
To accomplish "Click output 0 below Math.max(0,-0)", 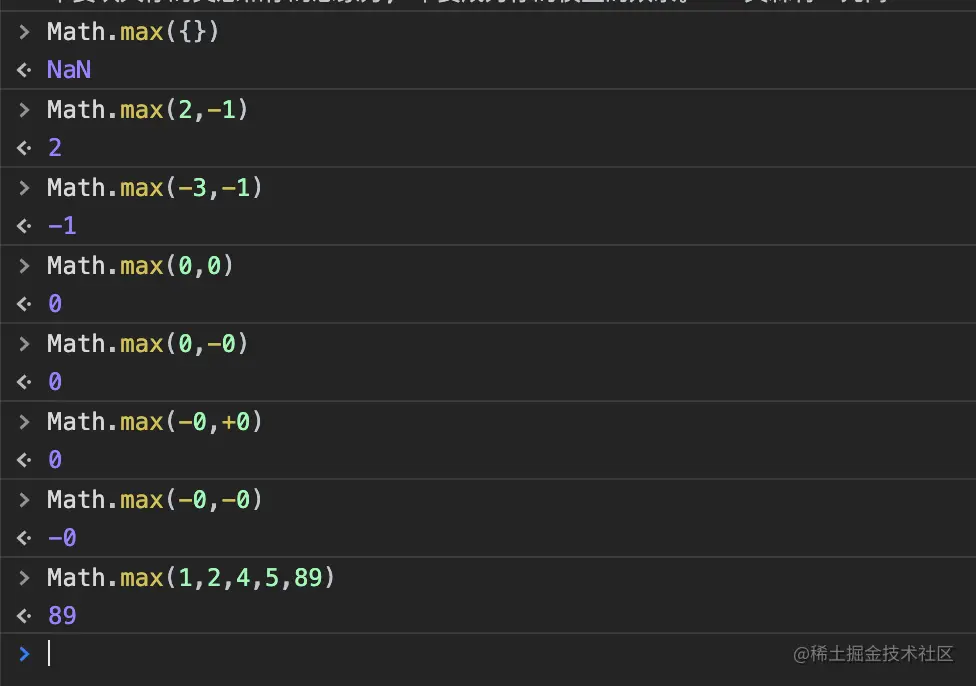I will tap(55, 382).
